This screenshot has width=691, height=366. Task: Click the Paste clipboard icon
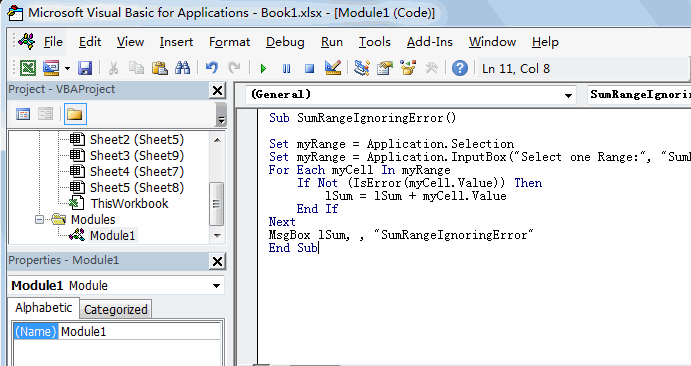160,68
